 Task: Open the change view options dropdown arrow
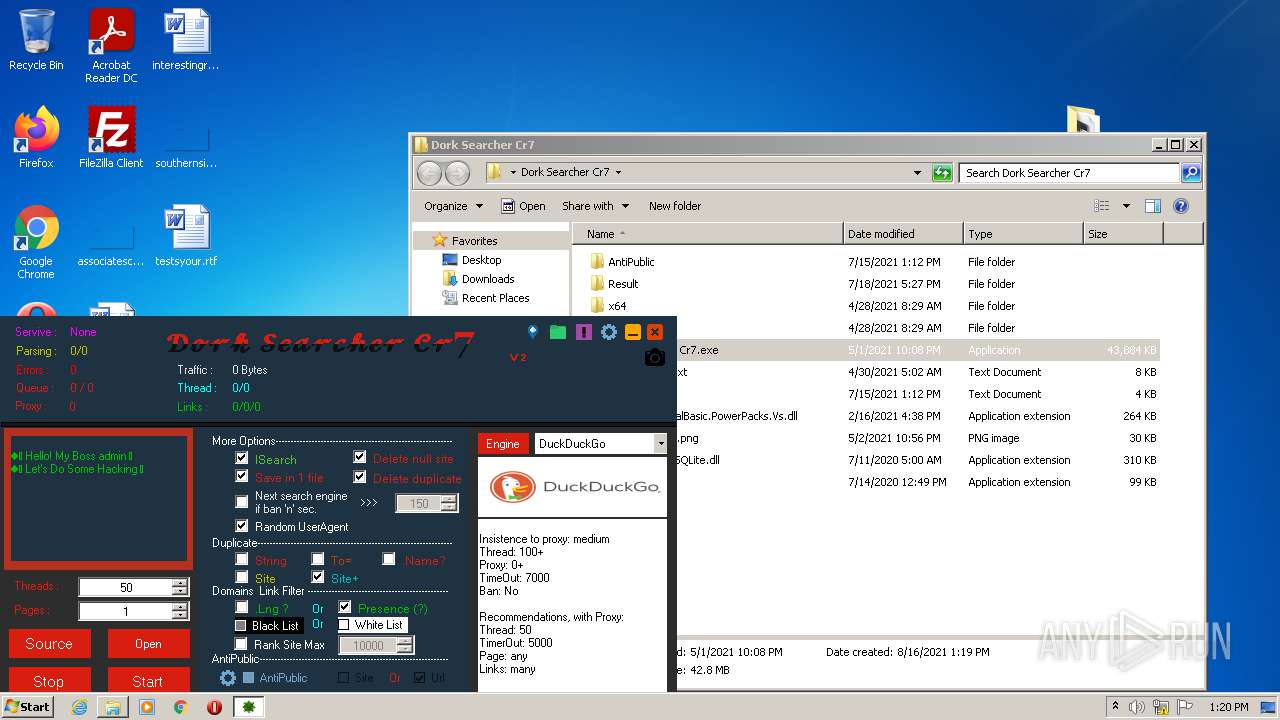(x=1126, y=206)
